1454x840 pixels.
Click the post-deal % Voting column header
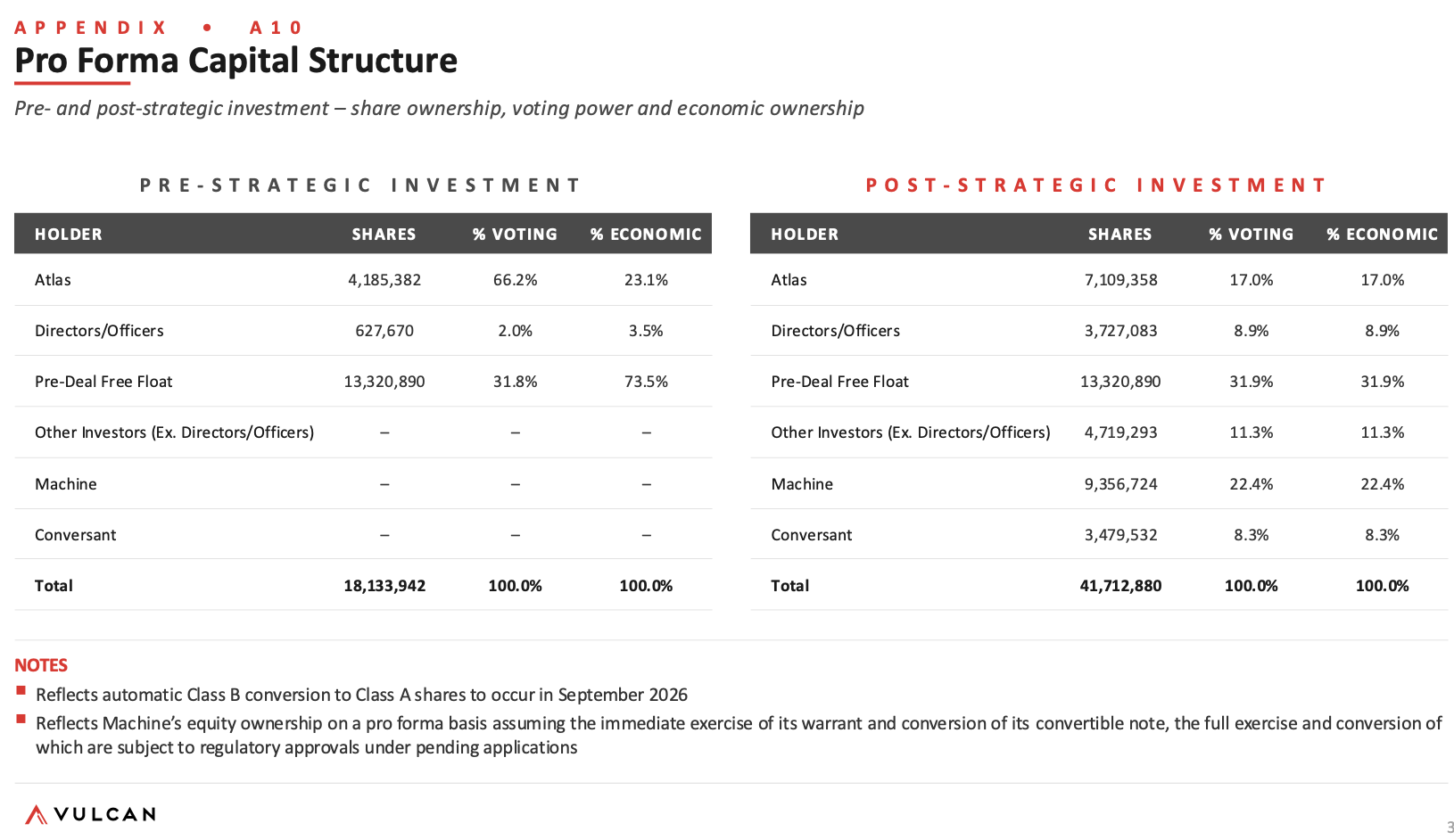tap(1251, 235)
